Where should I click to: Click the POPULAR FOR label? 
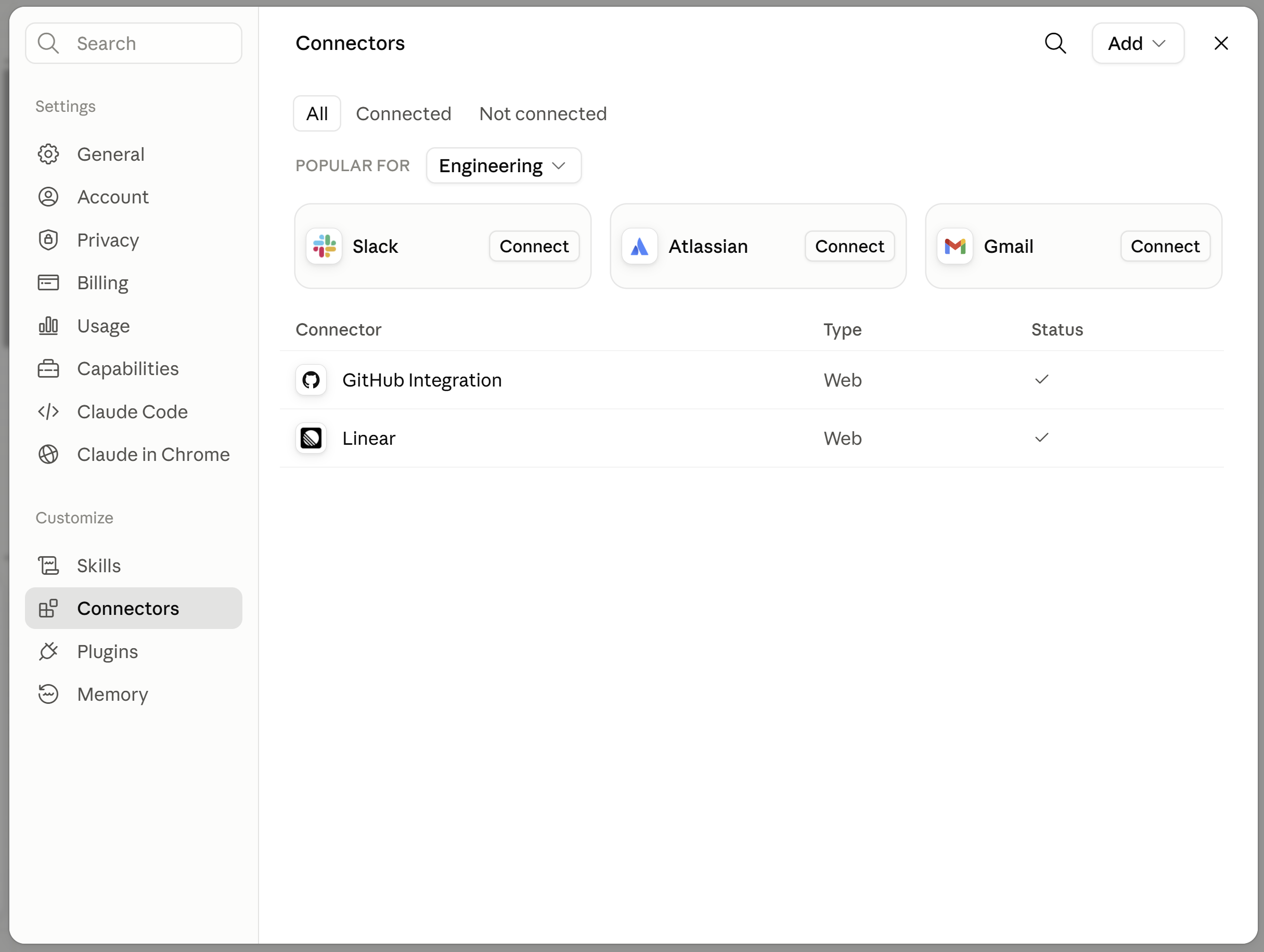click(353, 166)
